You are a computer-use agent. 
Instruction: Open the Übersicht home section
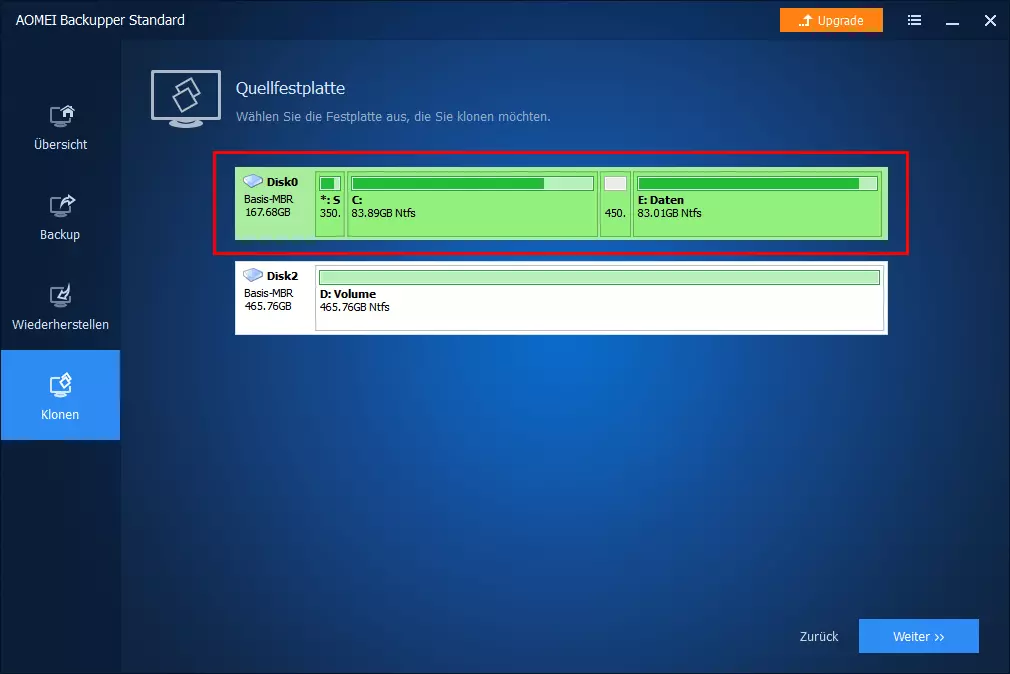(61, 128)
